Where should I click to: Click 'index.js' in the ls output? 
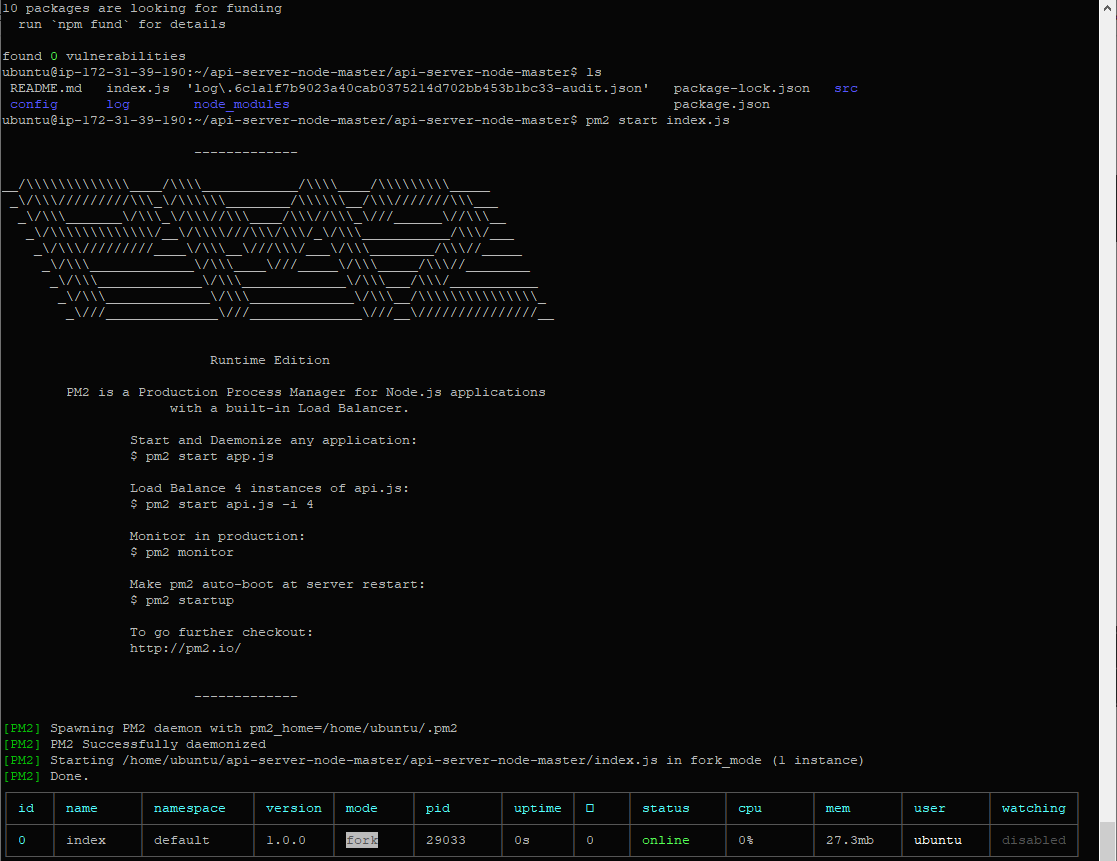click(x=137, y=88)
